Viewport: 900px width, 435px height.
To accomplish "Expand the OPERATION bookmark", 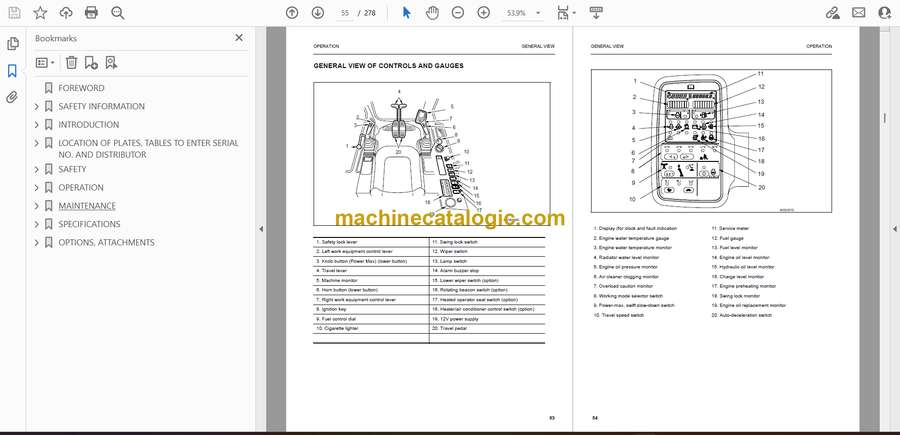I will coord(37,188).
